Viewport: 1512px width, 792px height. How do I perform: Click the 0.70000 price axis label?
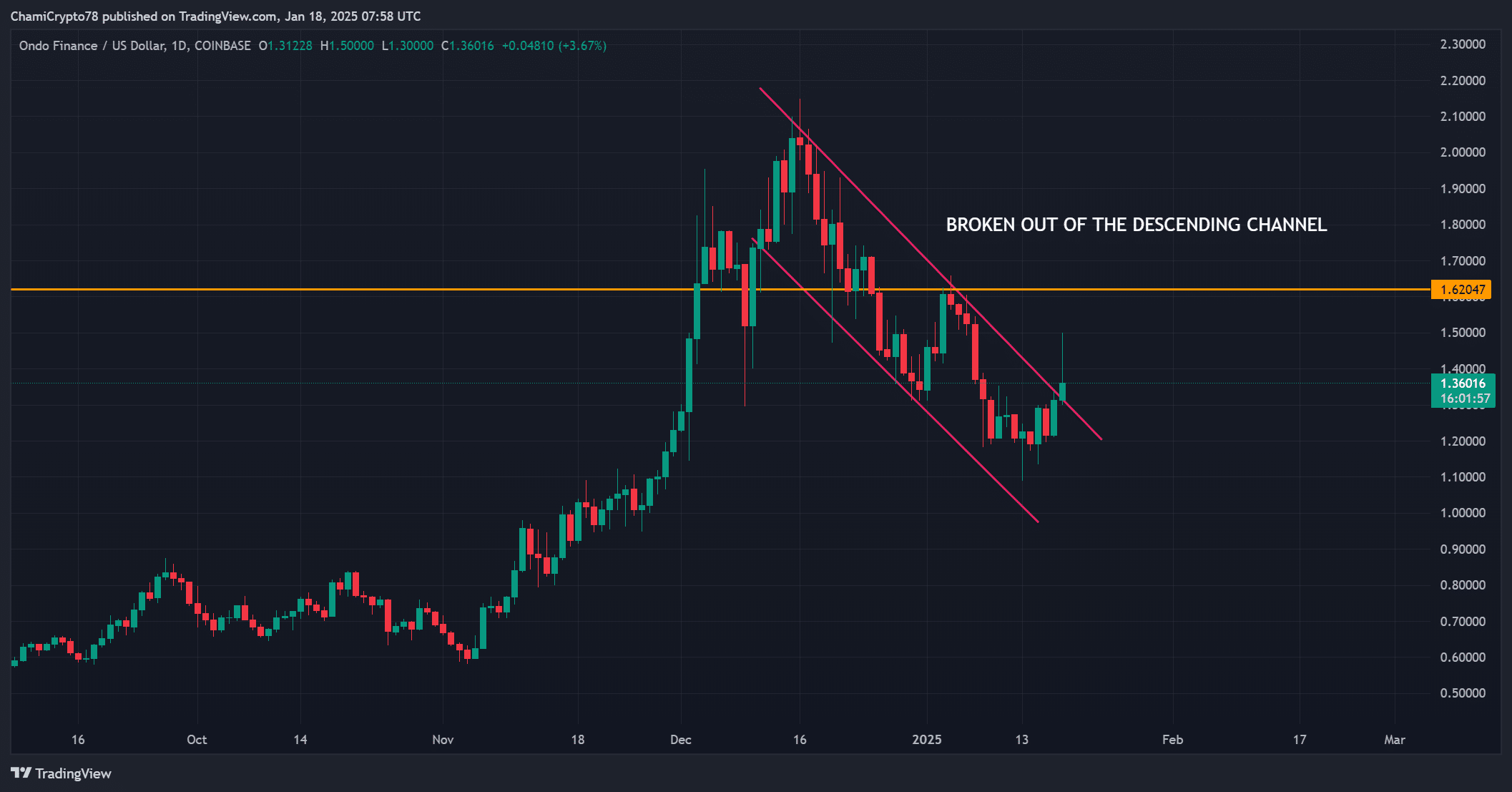coord(1463,621)
